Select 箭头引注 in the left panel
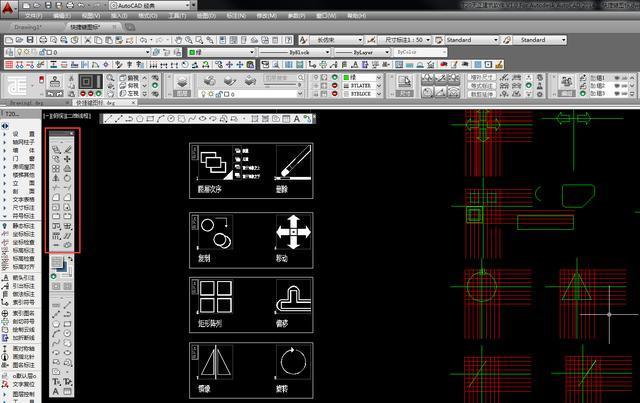 click(x=24, y=277)
